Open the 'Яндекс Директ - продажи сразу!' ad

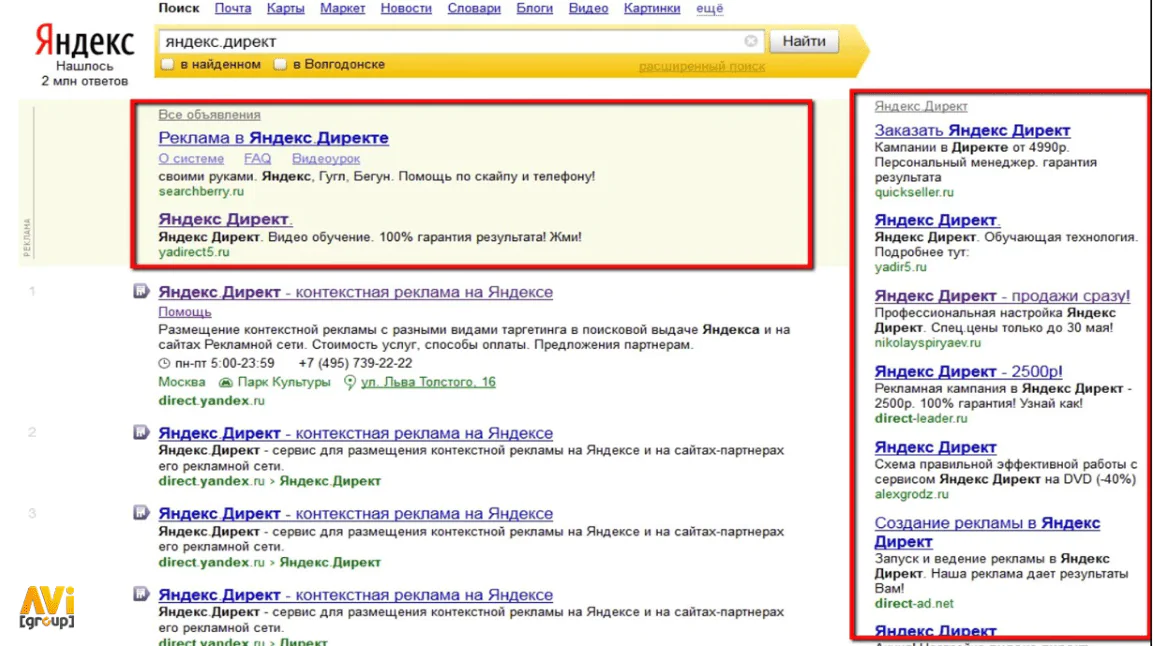[1002, 296]
